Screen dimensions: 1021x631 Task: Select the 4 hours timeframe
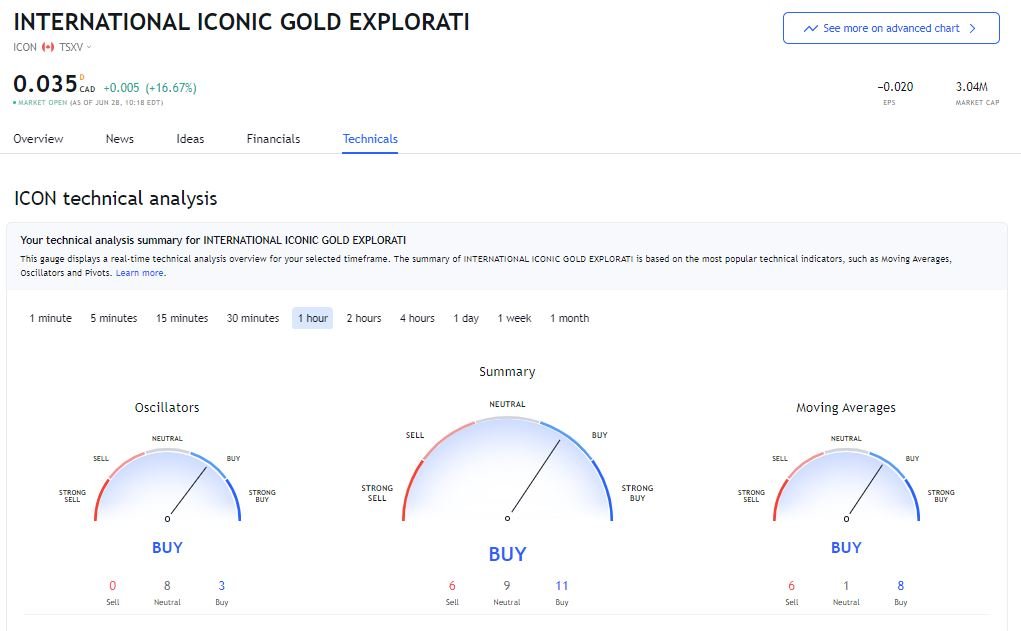coord(417,318)
